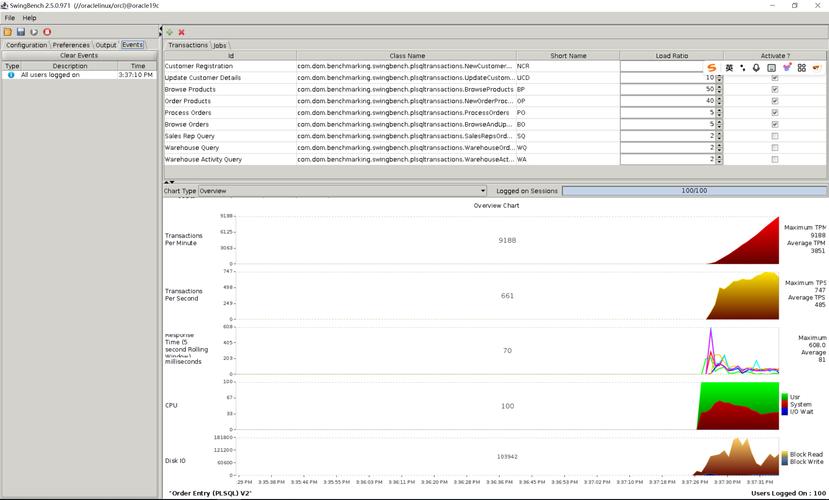Image resolution: width=829 pixels, height=500 pixels.
Task: Open the Help menu
Action: coord(29,18)
